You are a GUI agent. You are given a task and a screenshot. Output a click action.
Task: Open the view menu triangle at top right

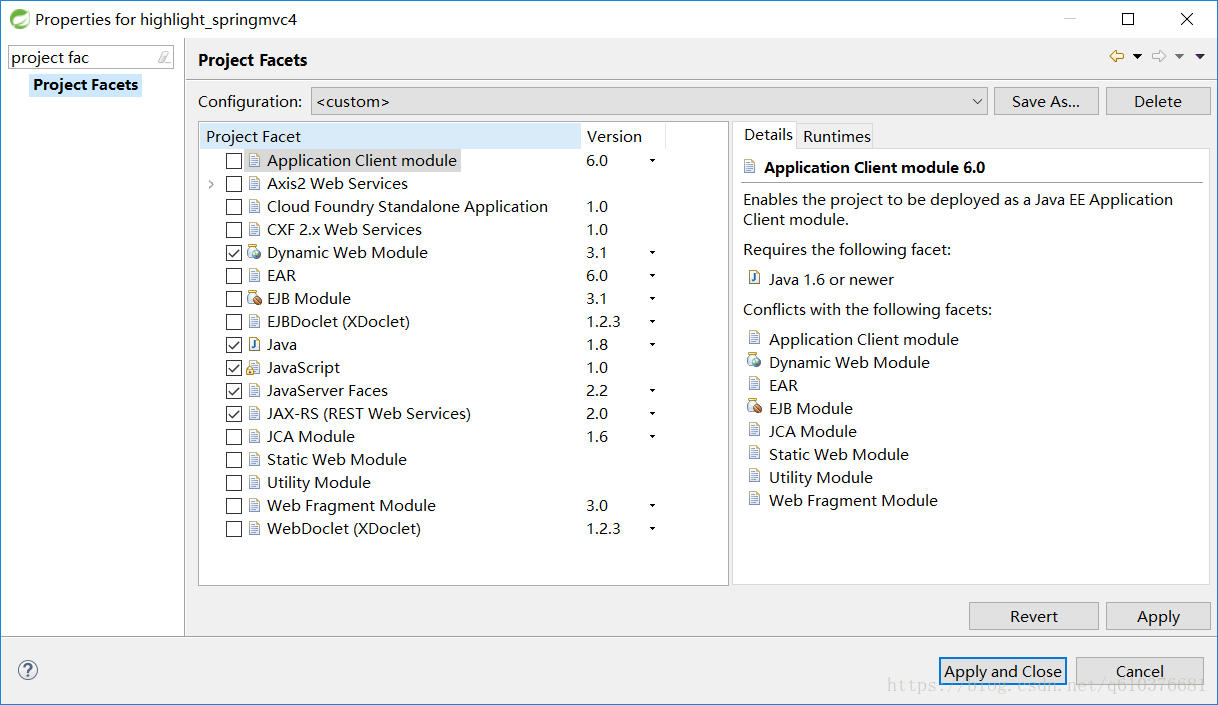(1200, 57)
